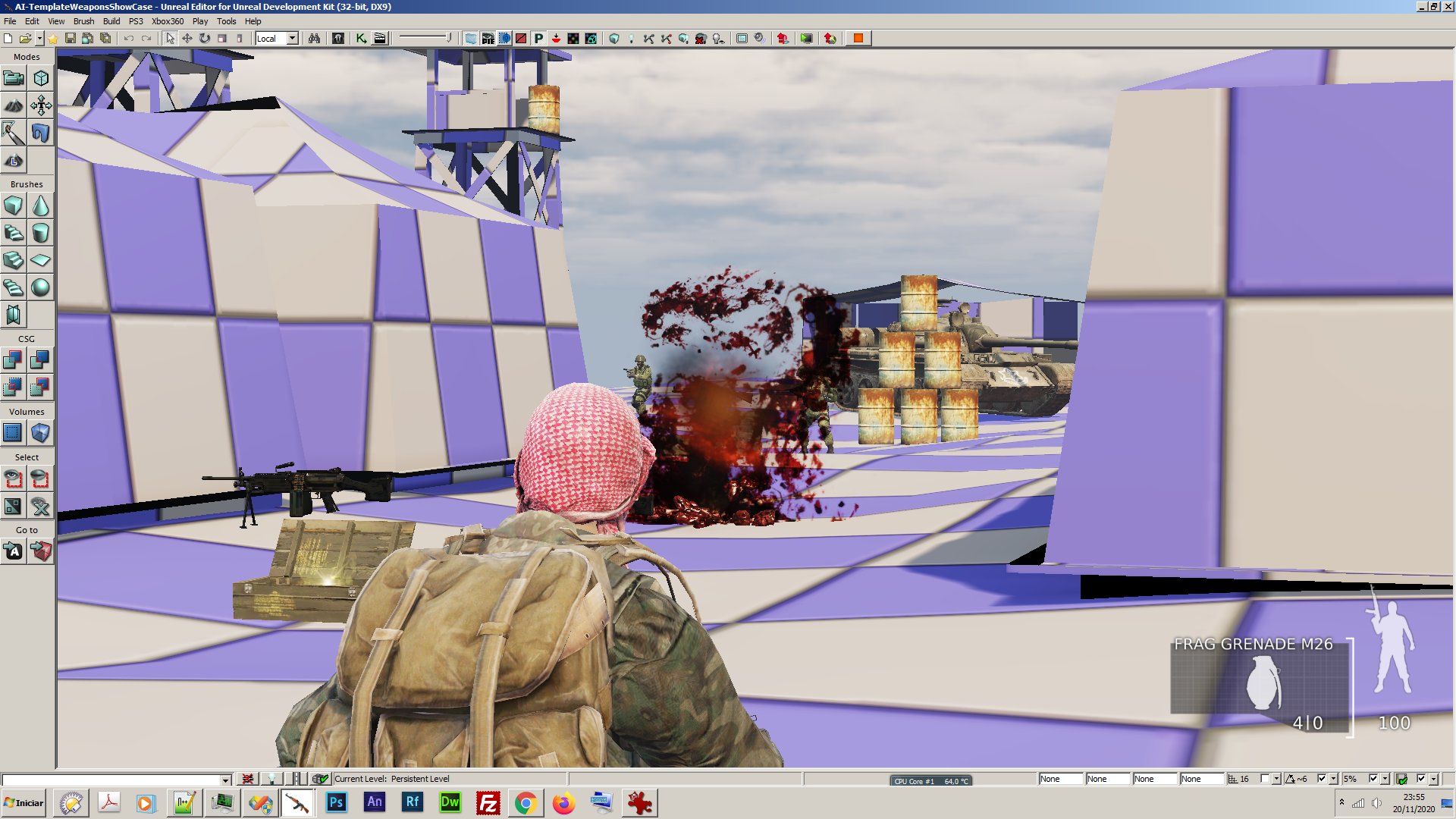Select Terrain editing mode icon
1456x819 pixels.
(13, 105)
